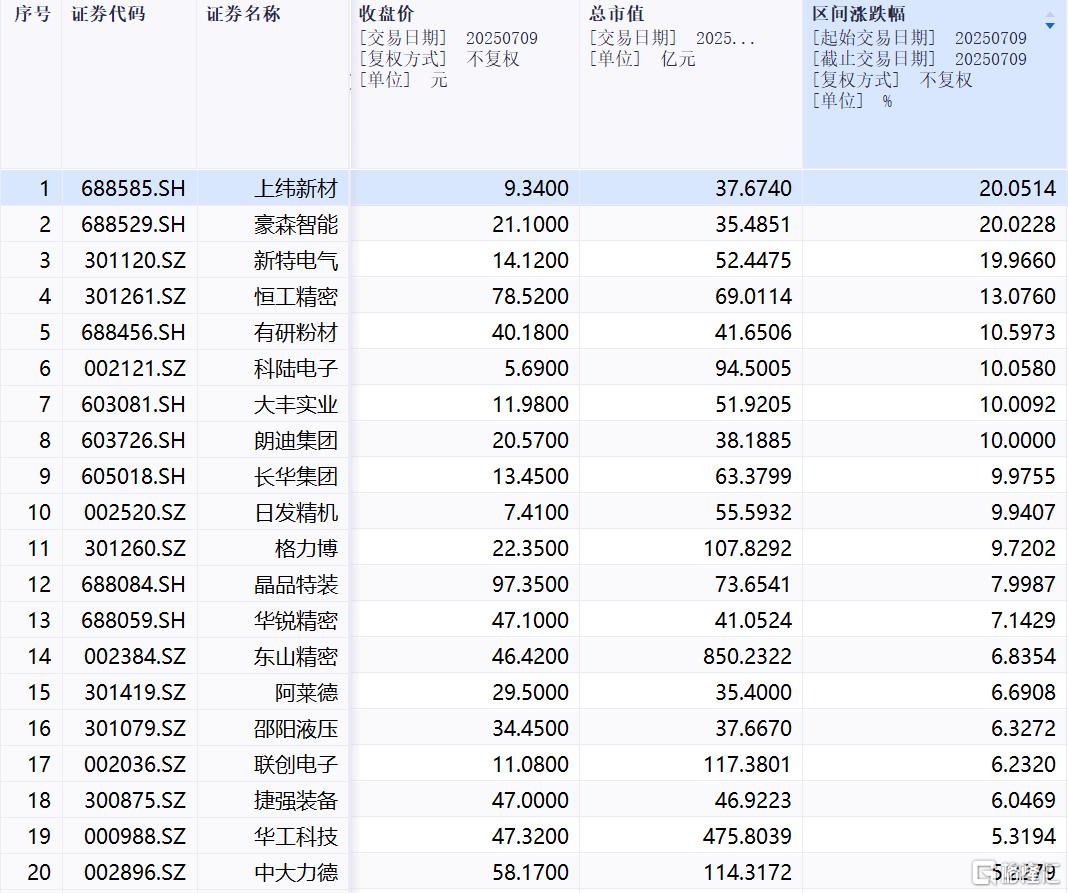Select stock name 华锐精密

point(296,621)
